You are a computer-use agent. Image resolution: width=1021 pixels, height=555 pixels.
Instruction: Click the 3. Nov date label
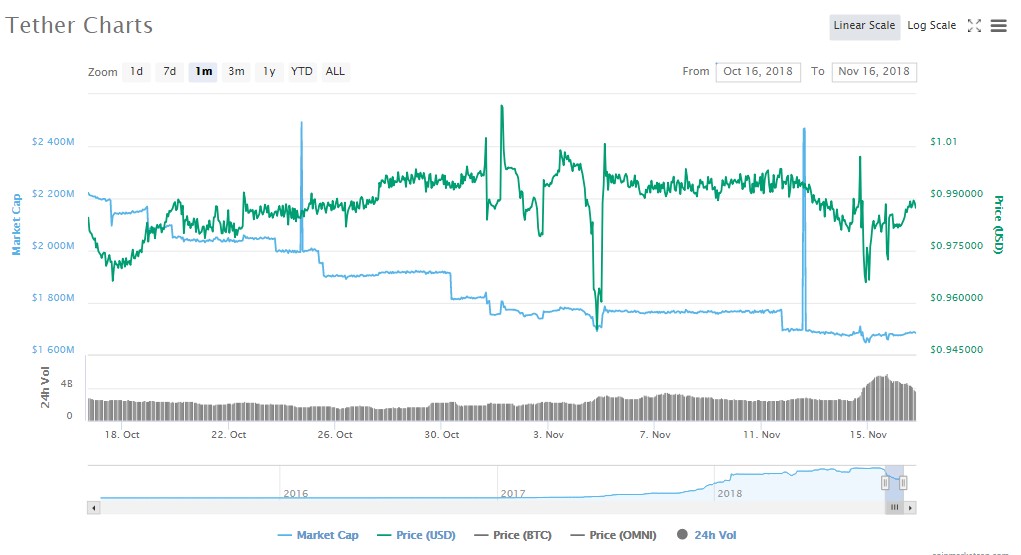coord(548,434)
